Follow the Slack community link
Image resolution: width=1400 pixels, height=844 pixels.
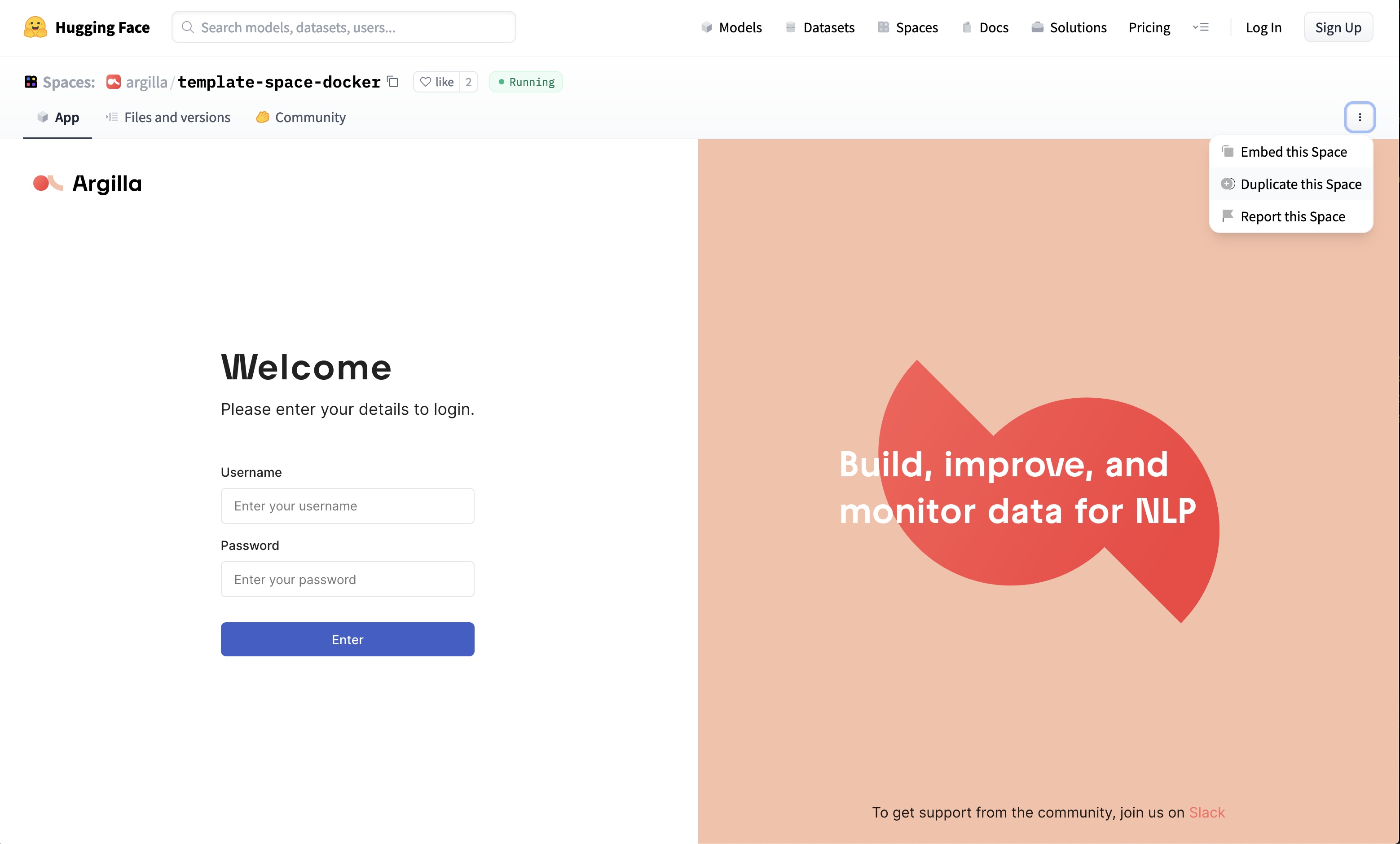coord(1206,813)
